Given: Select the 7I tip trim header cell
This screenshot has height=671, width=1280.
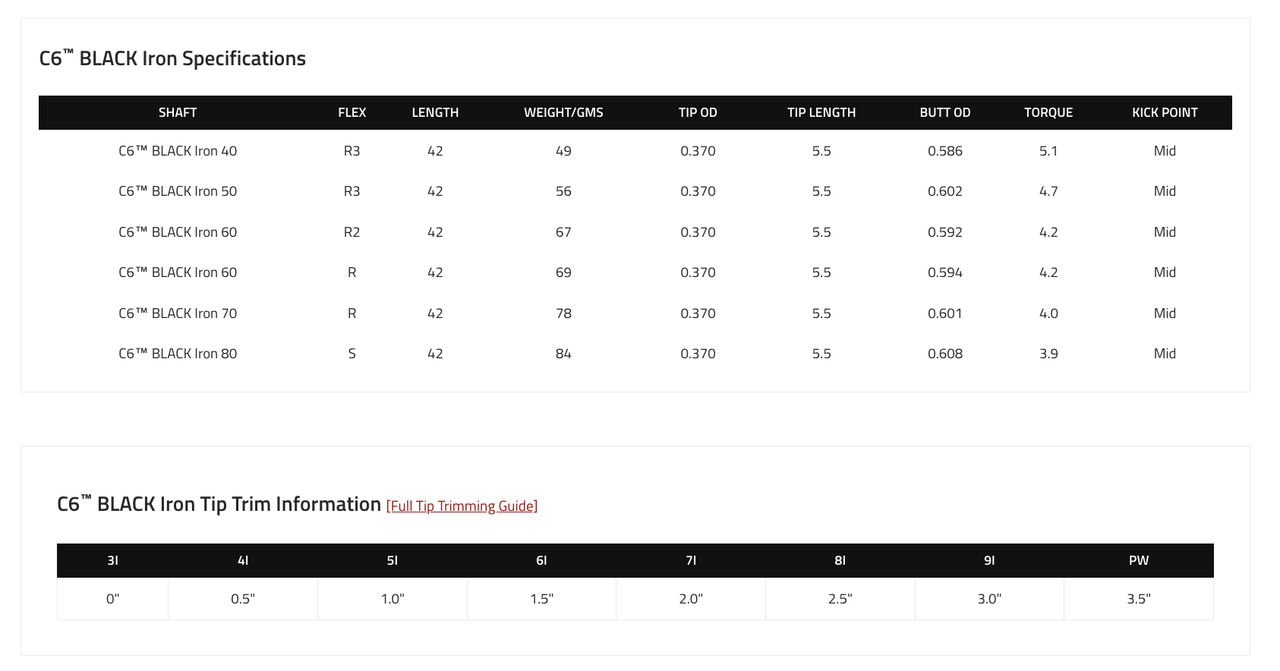Looking at the screenshot, I should click(x=691, y=561).
